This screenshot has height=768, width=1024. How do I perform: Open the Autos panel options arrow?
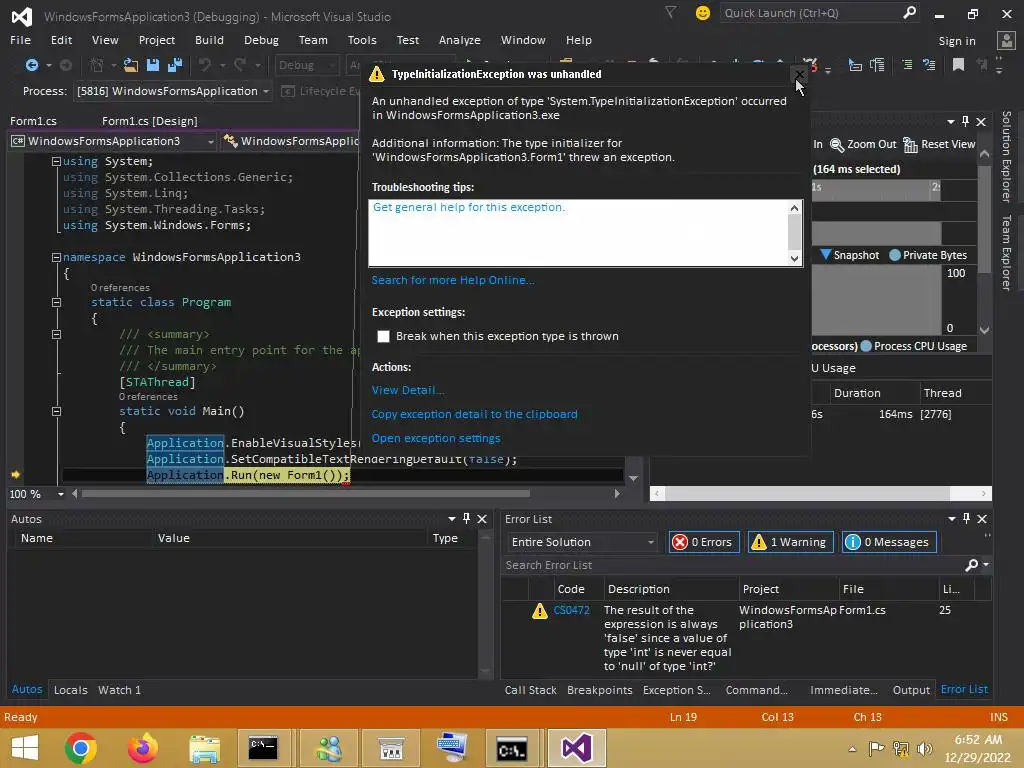coord(451,519)
